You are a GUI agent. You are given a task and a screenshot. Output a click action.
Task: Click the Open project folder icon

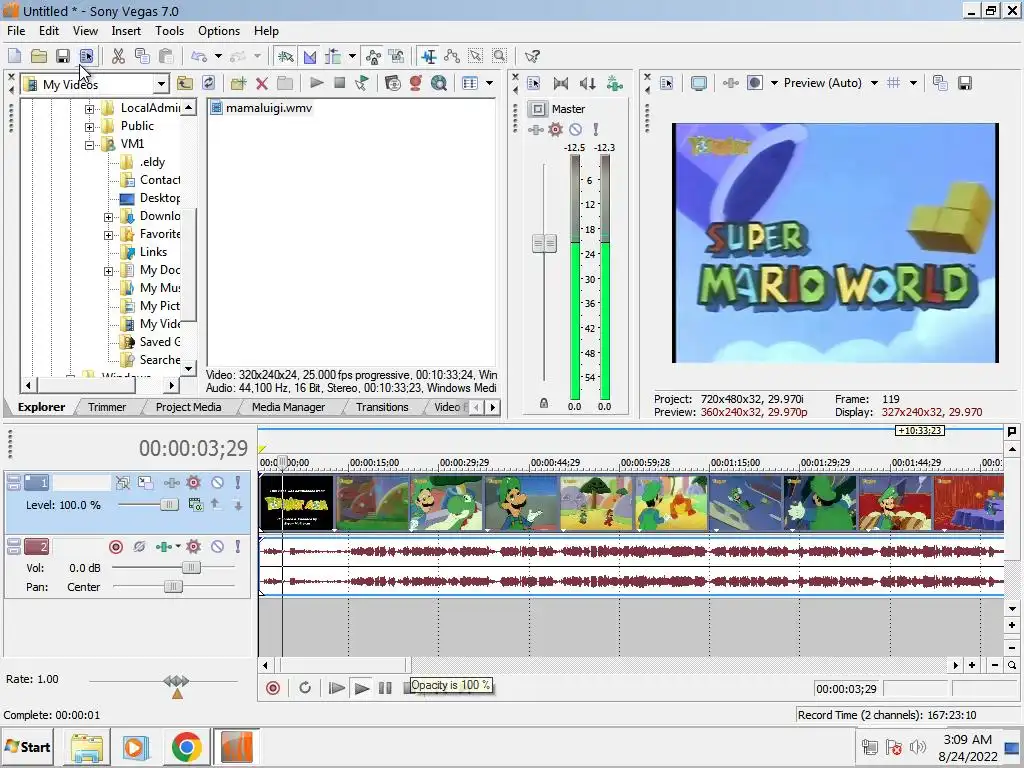click(39, 56)
